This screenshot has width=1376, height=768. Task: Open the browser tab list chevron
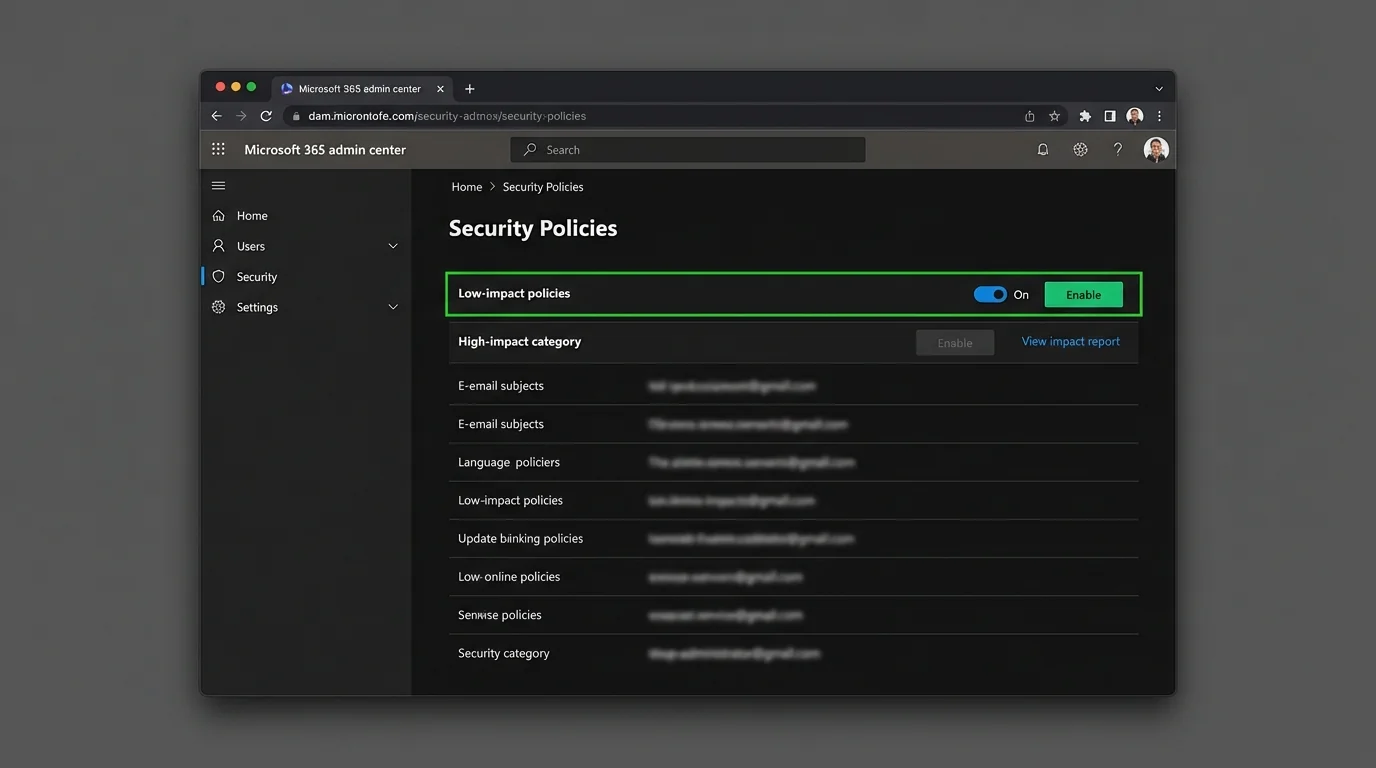click(x=1158, y=87)
